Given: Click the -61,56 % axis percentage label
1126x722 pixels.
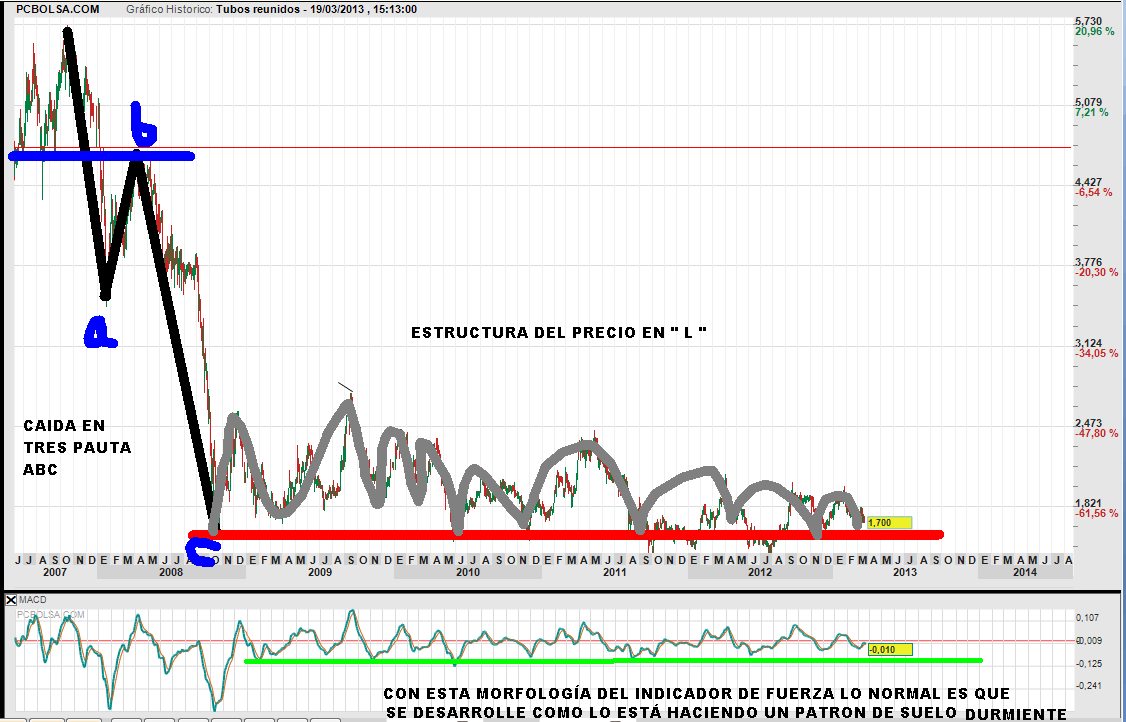Looking at the screenshot, I should tap(1094, 514).
